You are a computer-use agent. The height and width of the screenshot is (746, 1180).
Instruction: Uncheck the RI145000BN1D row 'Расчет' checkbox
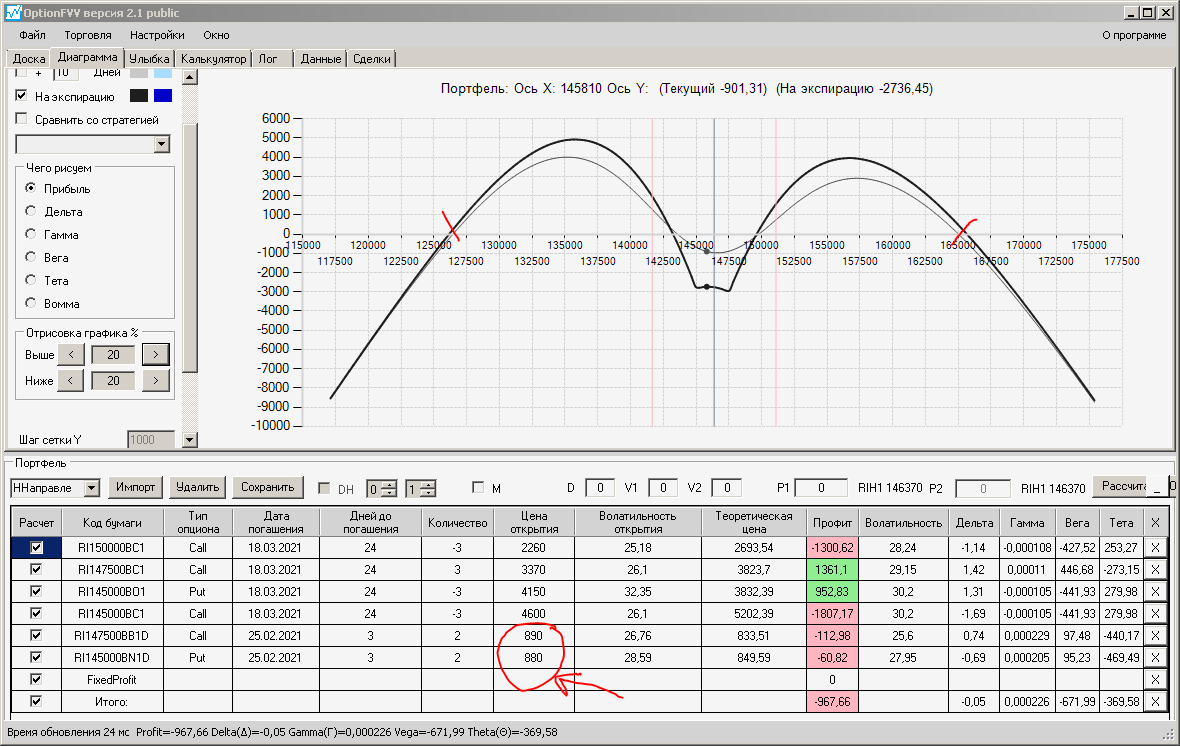coord(36,657)
